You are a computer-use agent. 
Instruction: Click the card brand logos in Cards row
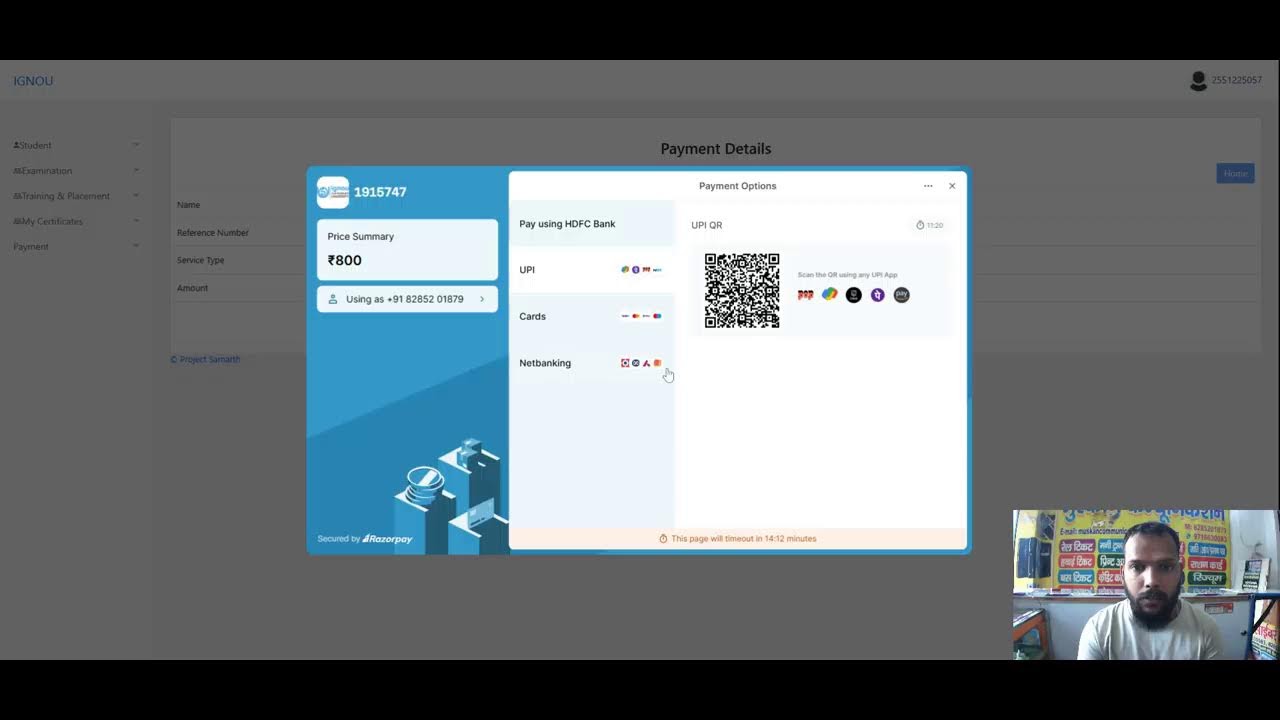click(641, 316)
